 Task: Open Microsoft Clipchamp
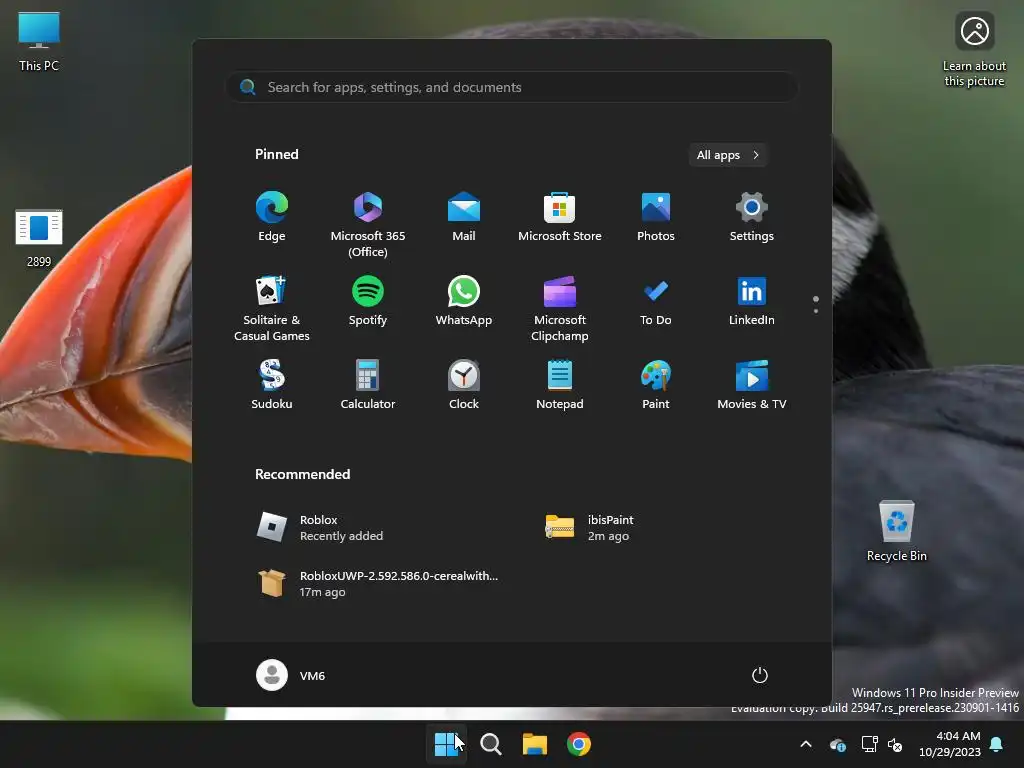click(x=560, y=308)
